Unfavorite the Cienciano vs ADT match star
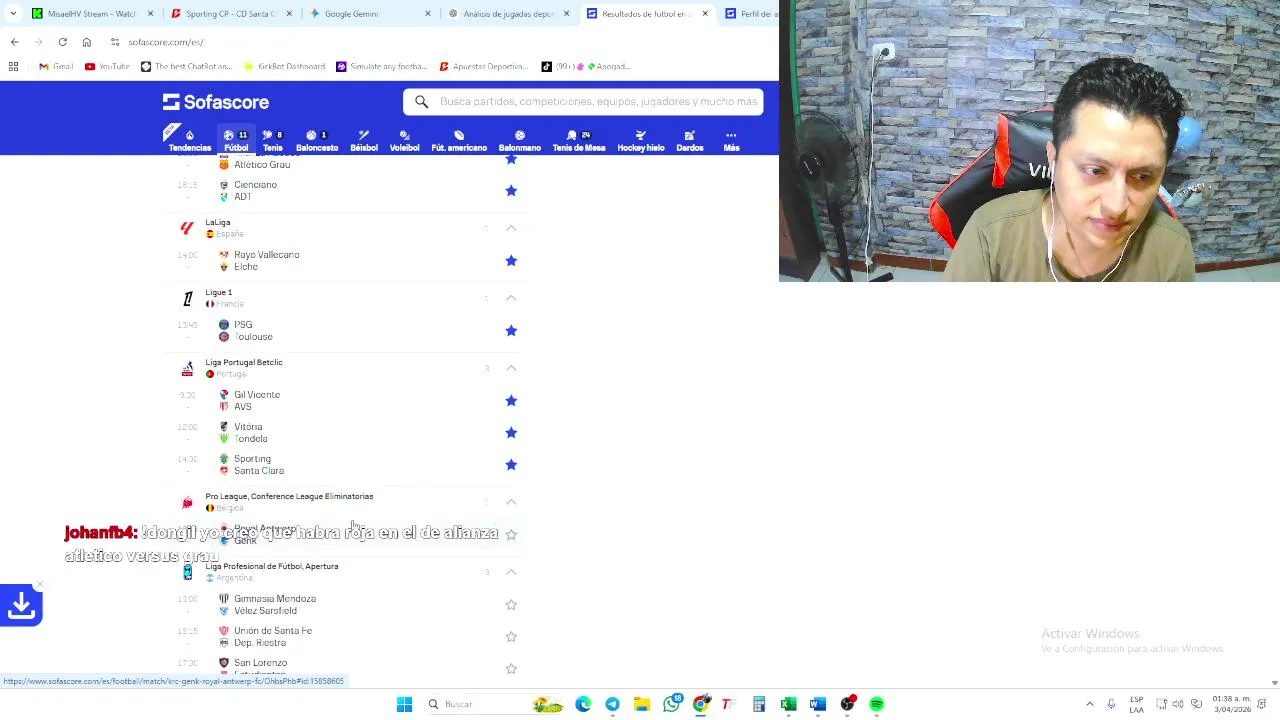The height and width of the screenshot is (720, 1280). pyautogui.click(x=511, y=190)
